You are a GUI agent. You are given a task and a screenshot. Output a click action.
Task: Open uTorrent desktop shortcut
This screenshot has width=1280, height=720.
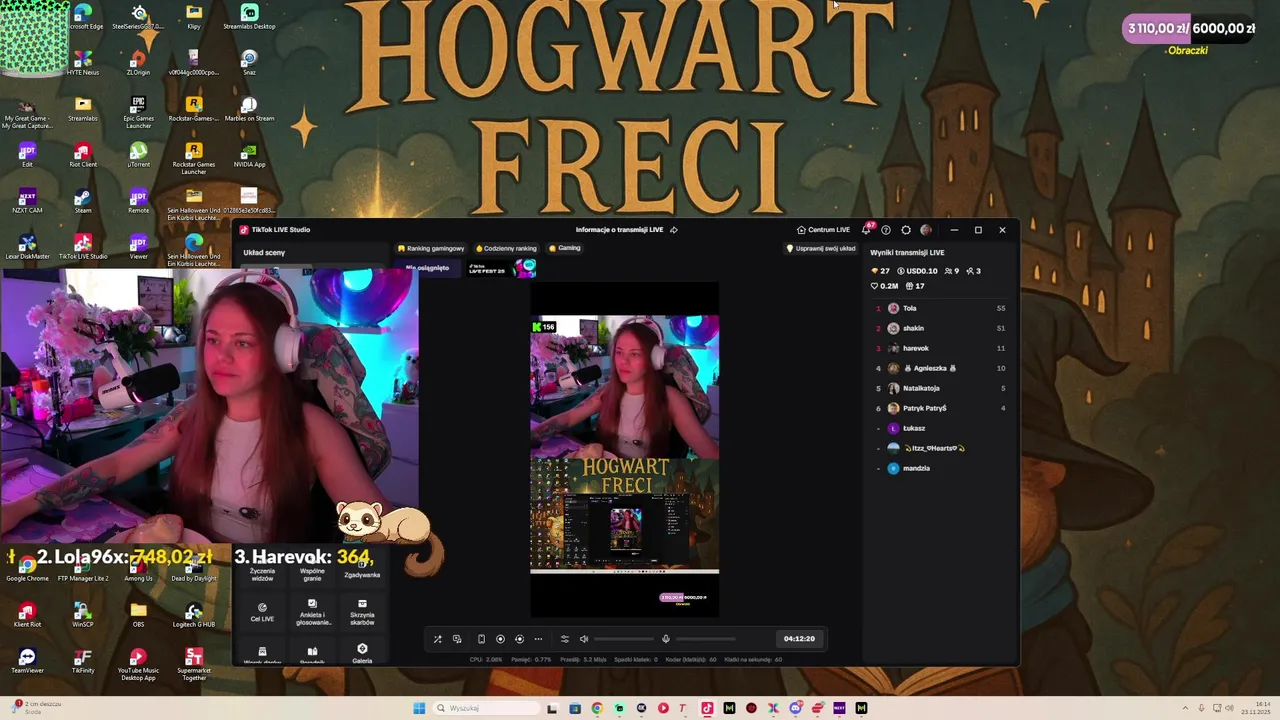click(138, 156)
